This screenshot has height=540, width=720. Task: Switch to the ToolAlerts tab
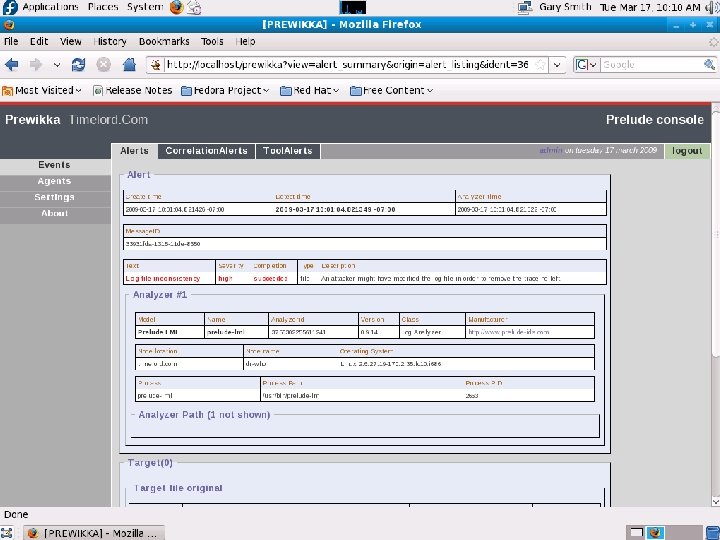(288, 151)
